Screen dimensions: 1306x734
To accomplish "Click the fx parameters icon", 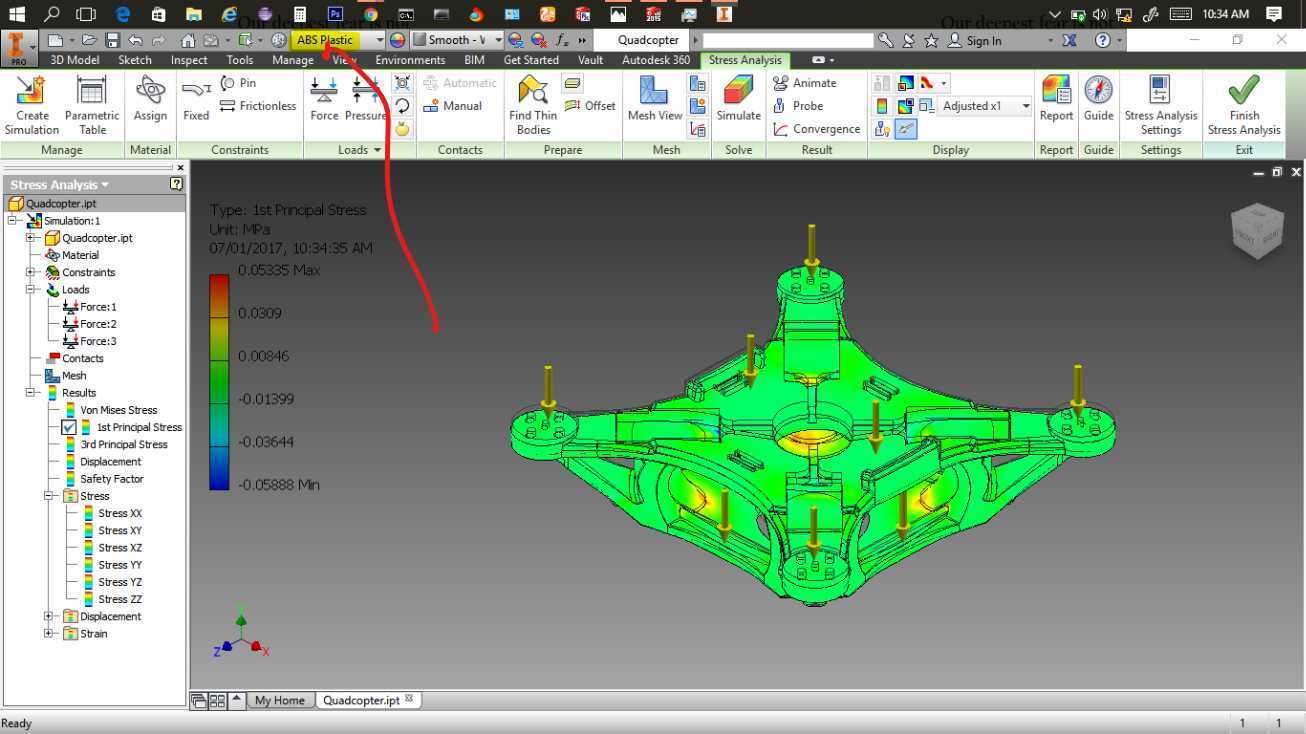I will tap(562, 40).
